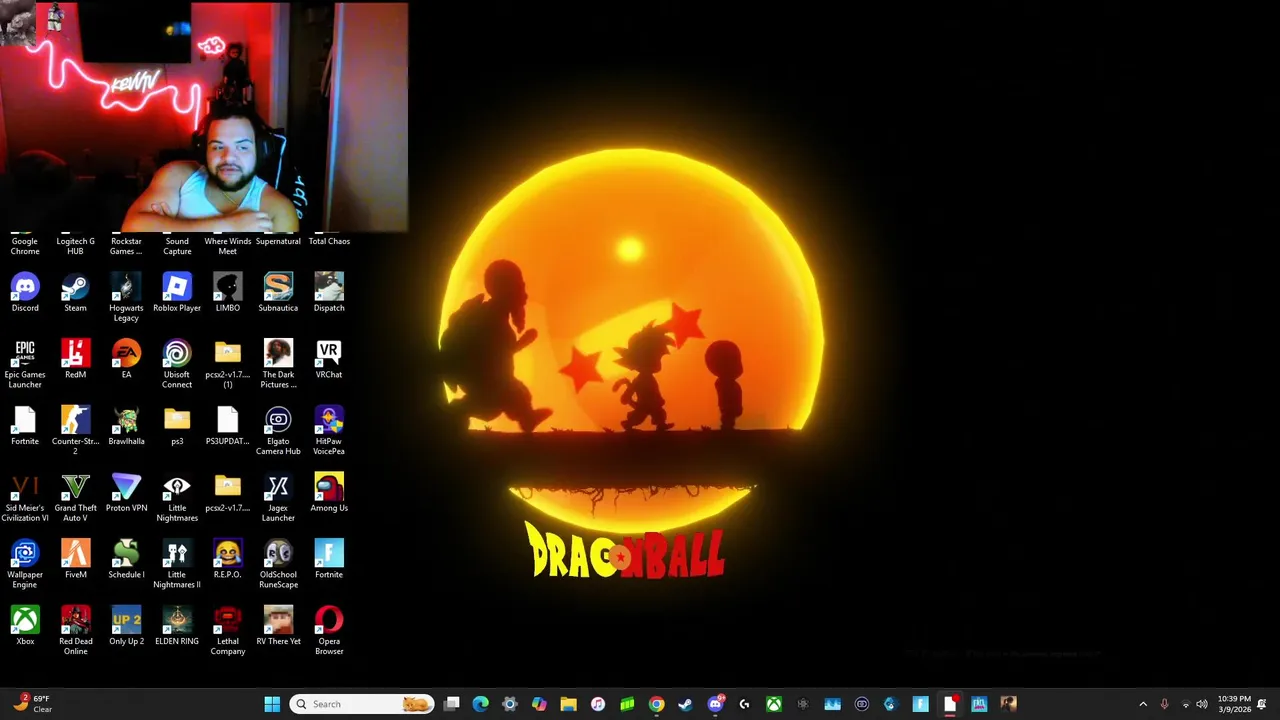Launch R.E.P.O. from the desktop
Viewport: 1280px width, 720px height.
click(x=227, y=559)
